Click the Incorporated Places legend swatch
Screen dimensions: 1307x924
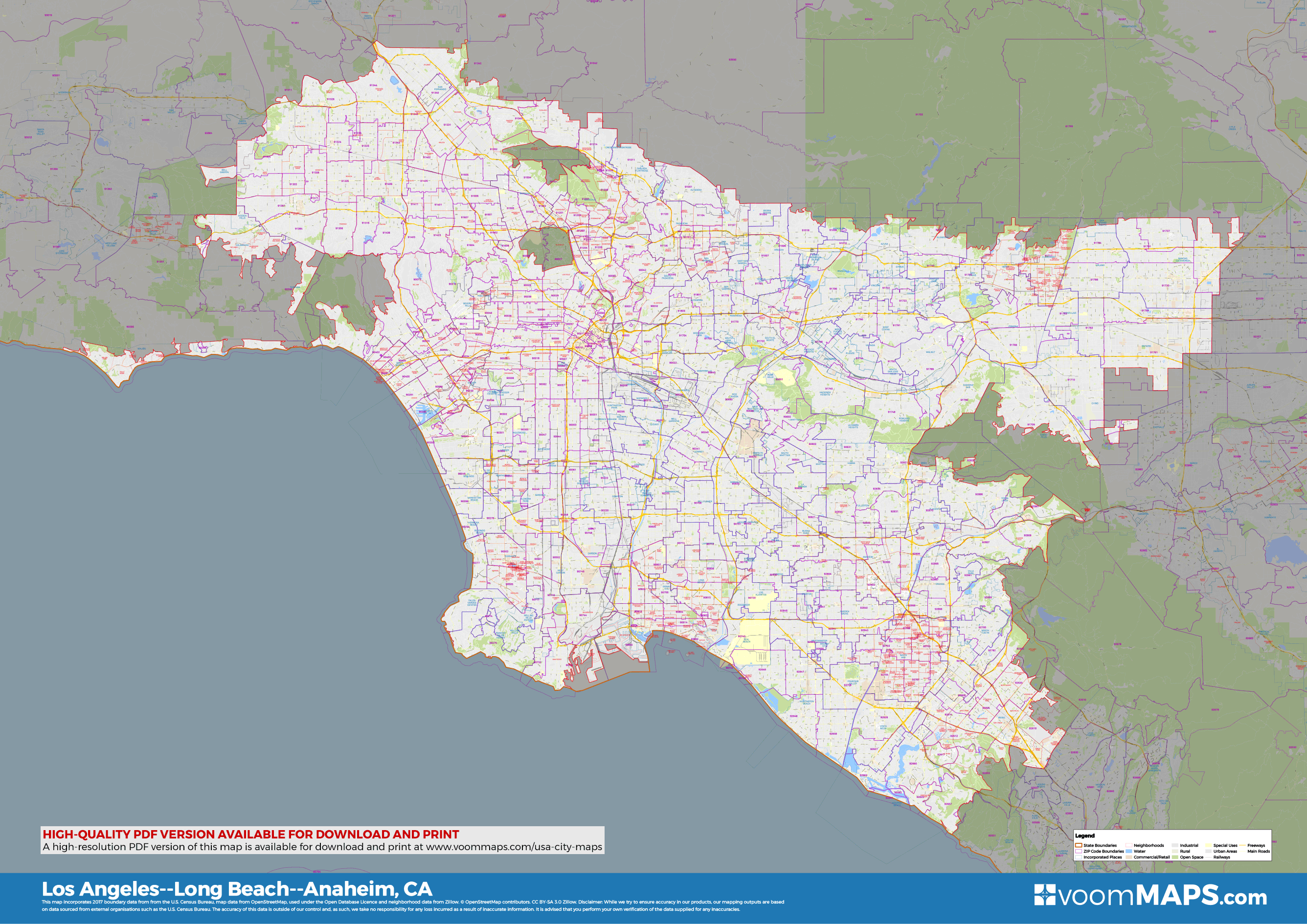1079,858
